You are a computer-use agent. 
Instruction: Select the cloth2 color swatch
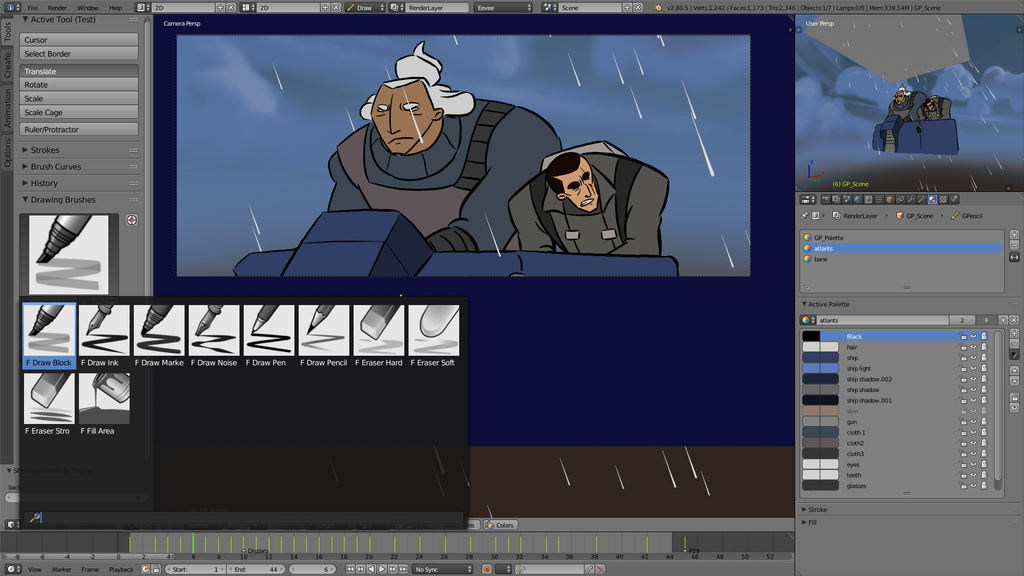(x=820, y=443)
